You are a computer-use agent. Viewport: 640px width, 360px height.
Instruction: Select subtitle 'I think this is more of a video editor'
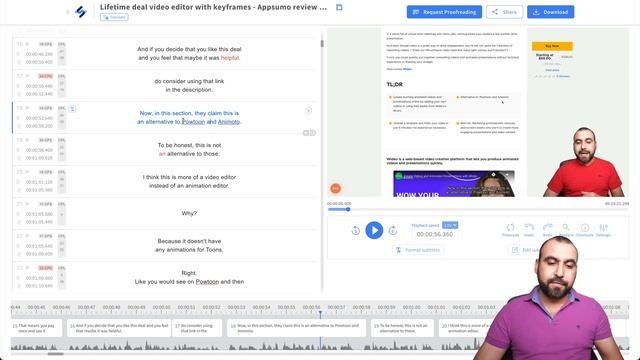189,181
